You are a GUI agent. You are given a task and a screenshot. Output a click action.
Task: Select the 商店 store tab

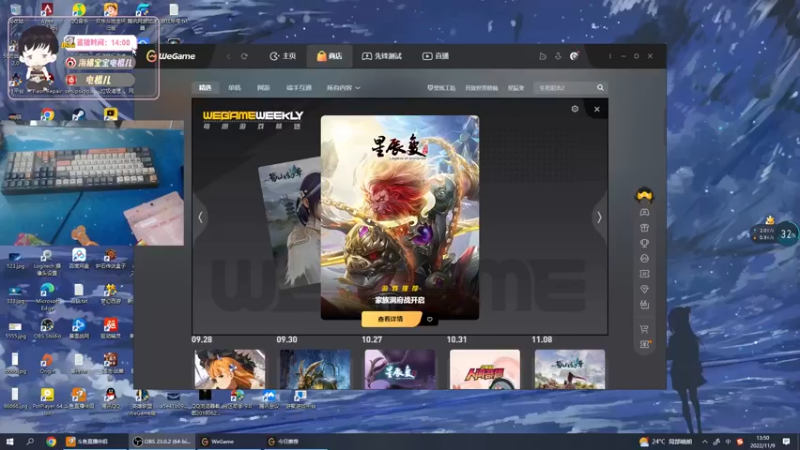(329, 56)
